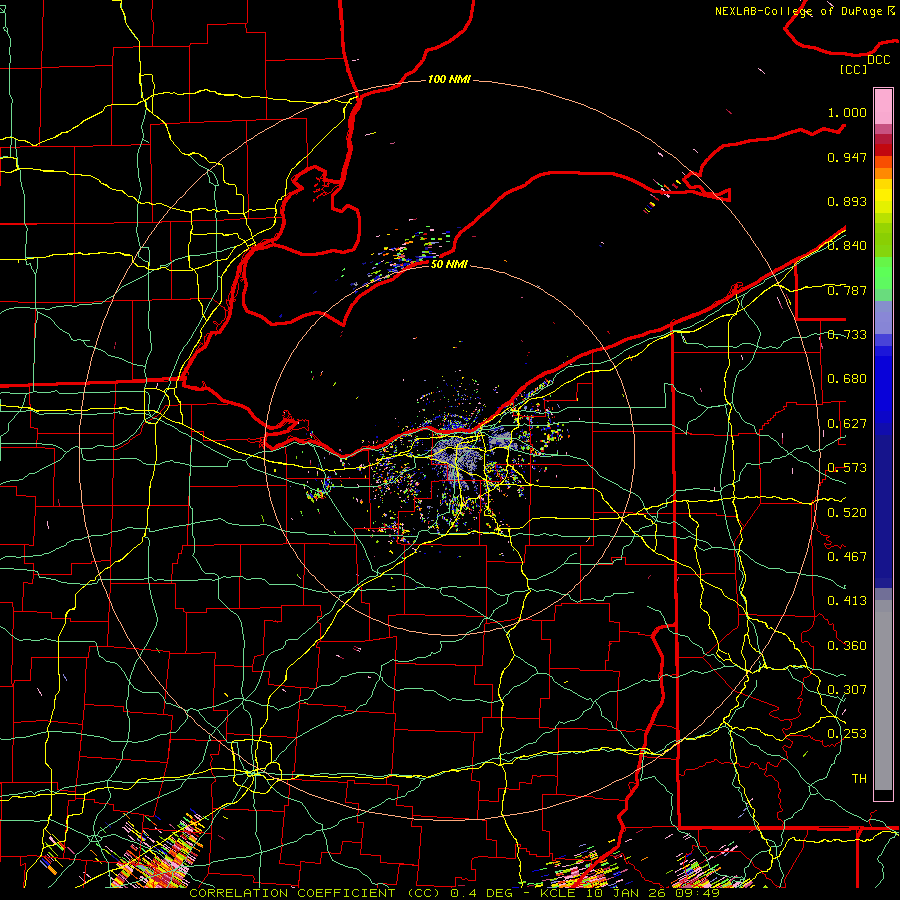Select the 0.627 scale value
The height and width of the screenshot is (900, 900).
(x=847, y=423)
